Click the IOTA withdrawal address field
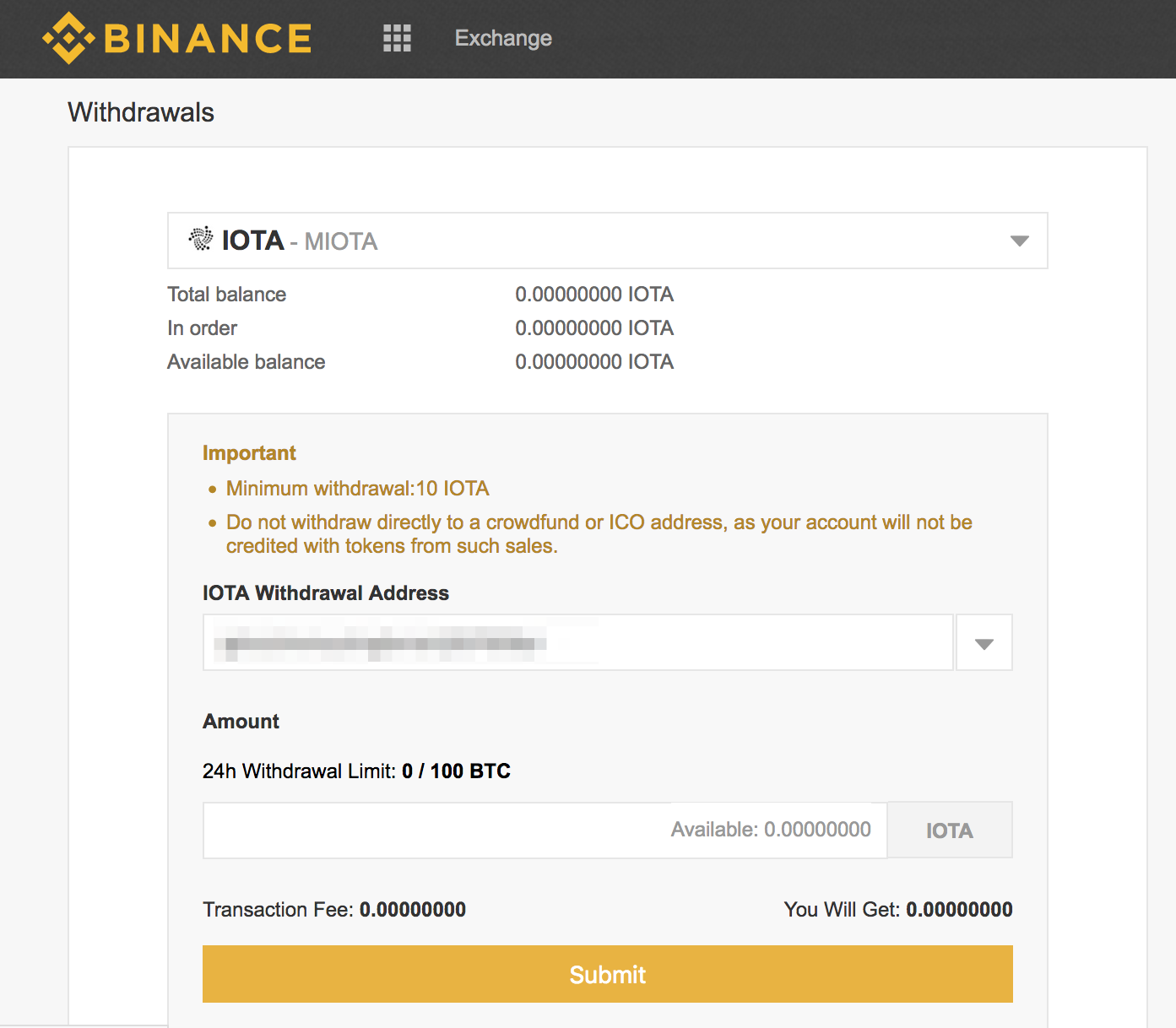Image resolution: width=1176 pixels, height=1028 pixels. pyautogui.click(x=578, y=642)
